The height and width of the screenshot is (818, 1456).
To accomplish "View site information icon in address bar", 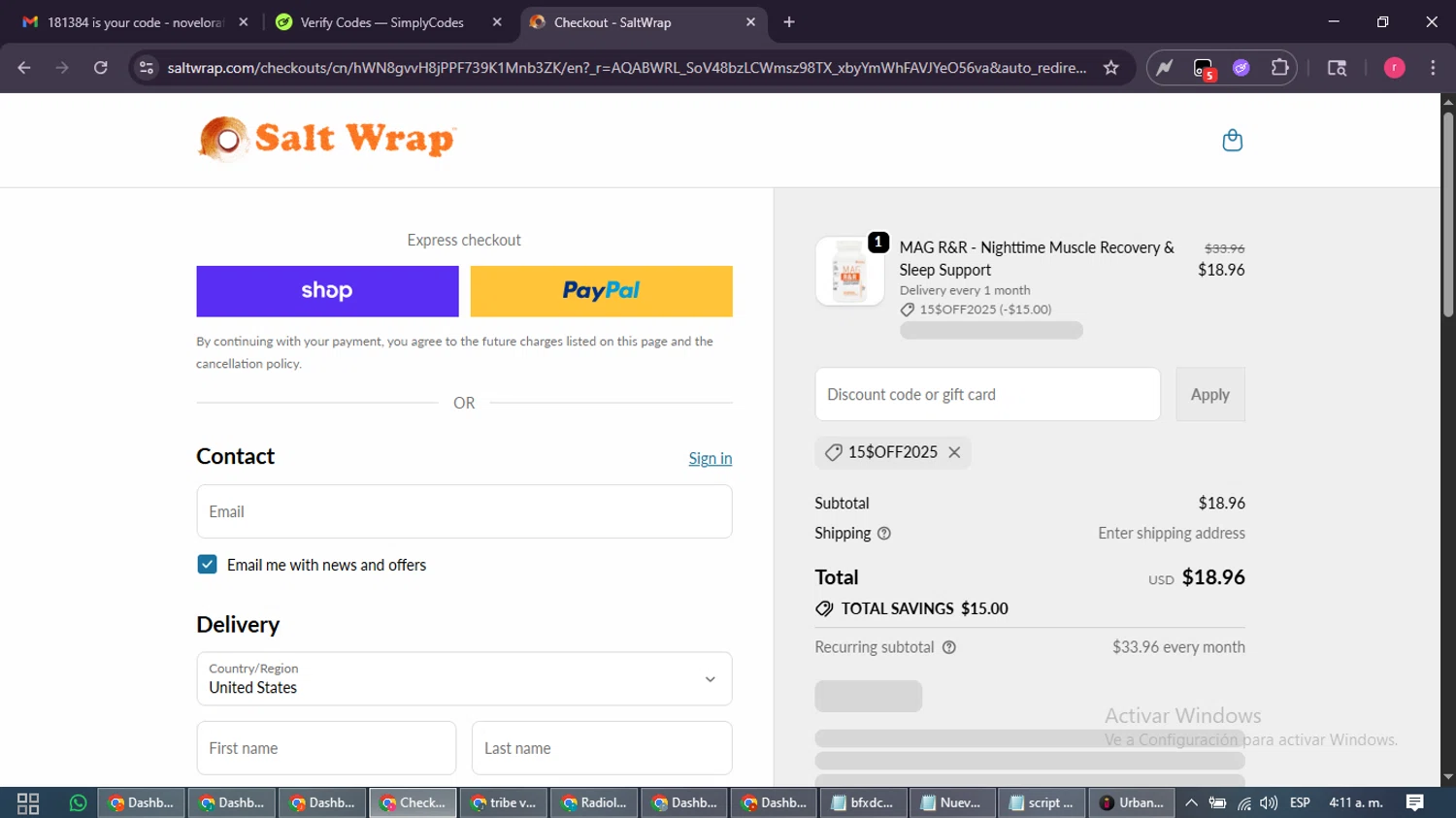I will coord(147,68).
